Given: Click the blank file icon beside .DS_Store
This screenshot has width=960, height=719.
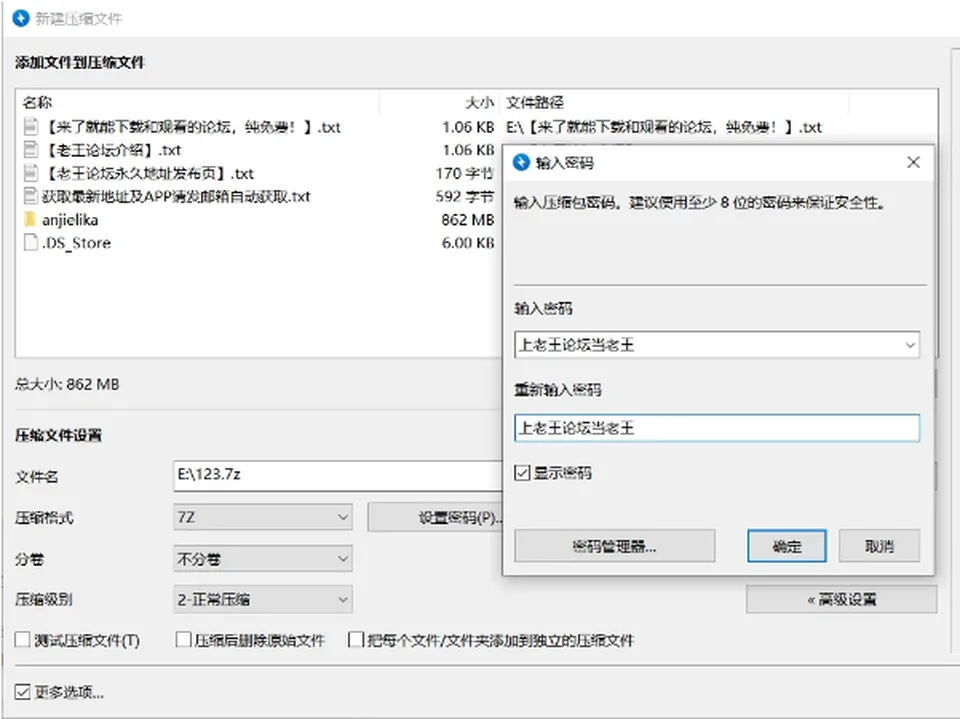Looking at the screenshot, I should click(x=30, y=243).
